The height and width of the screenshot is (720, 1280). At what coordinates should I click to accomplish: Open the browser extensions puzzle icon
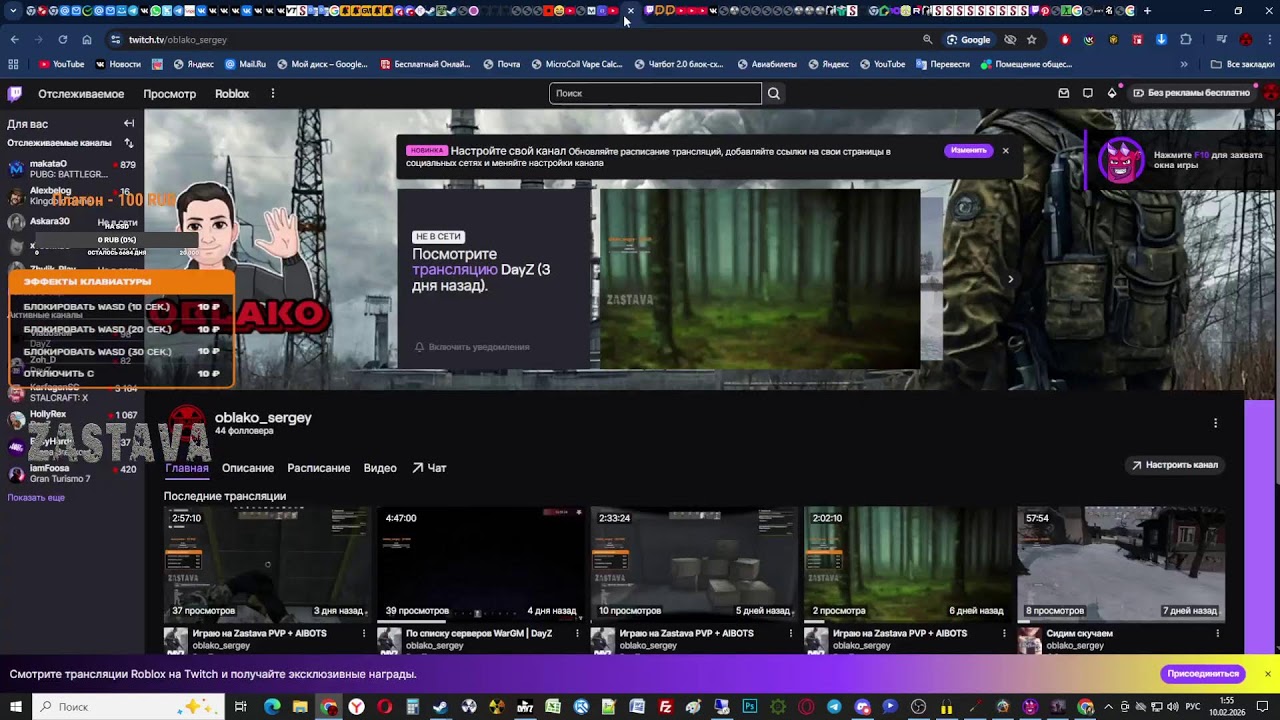1186,40
